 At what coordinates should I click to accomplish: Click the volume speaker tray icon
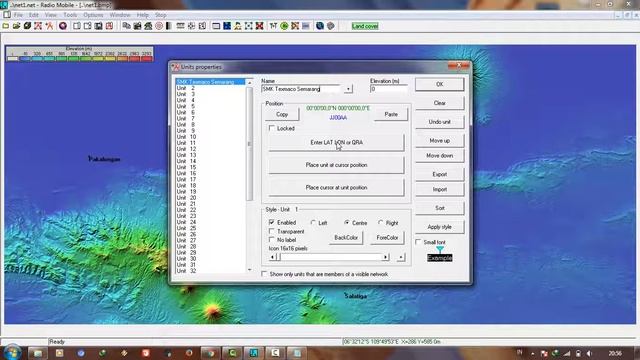(x=589, y=353)
